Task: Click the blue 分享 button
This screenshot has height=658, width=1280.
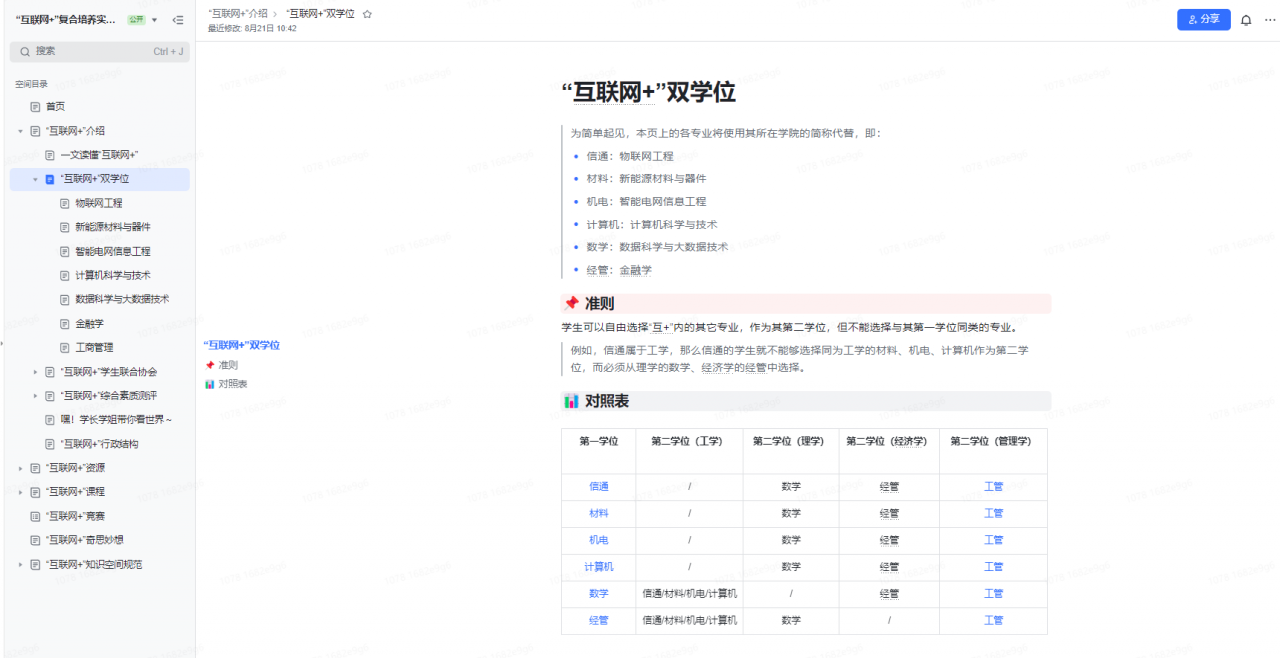Action: (1203, 20)
